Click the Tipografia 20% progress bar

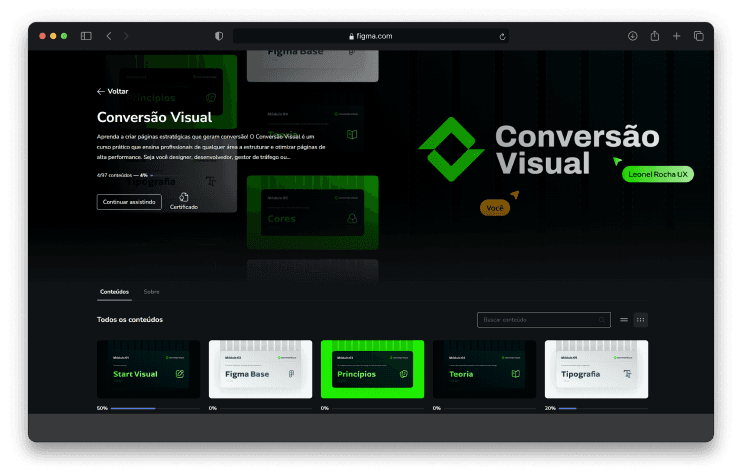click(x=603, y=408)
